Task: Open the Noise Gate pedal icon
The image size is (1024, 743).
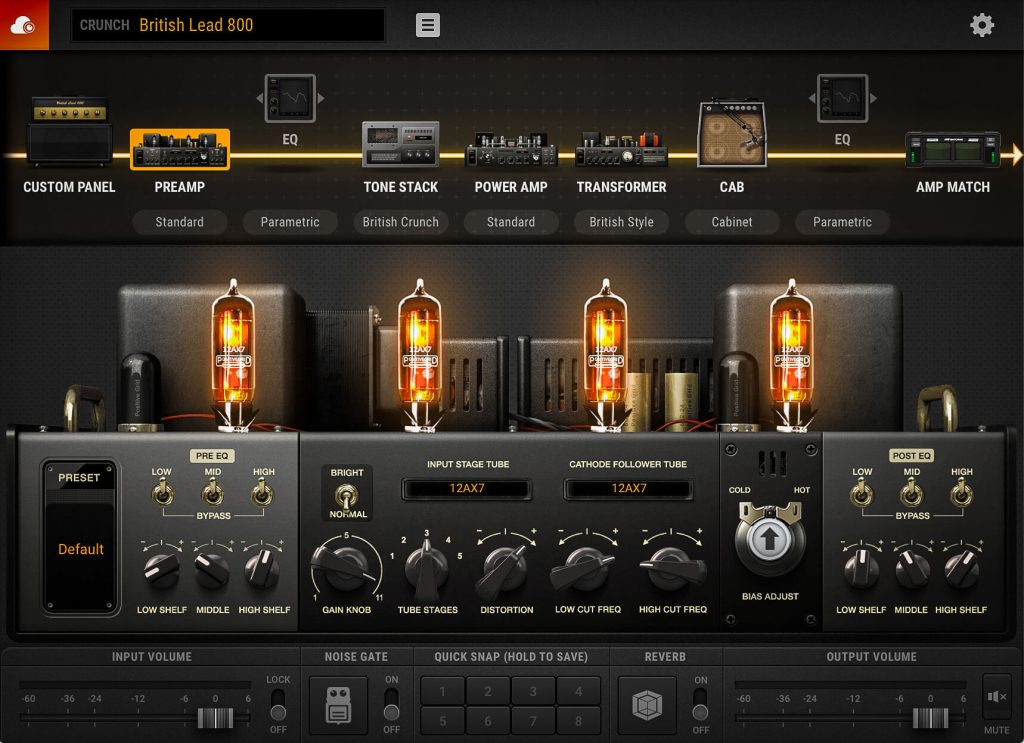Action: coord(338,706)
